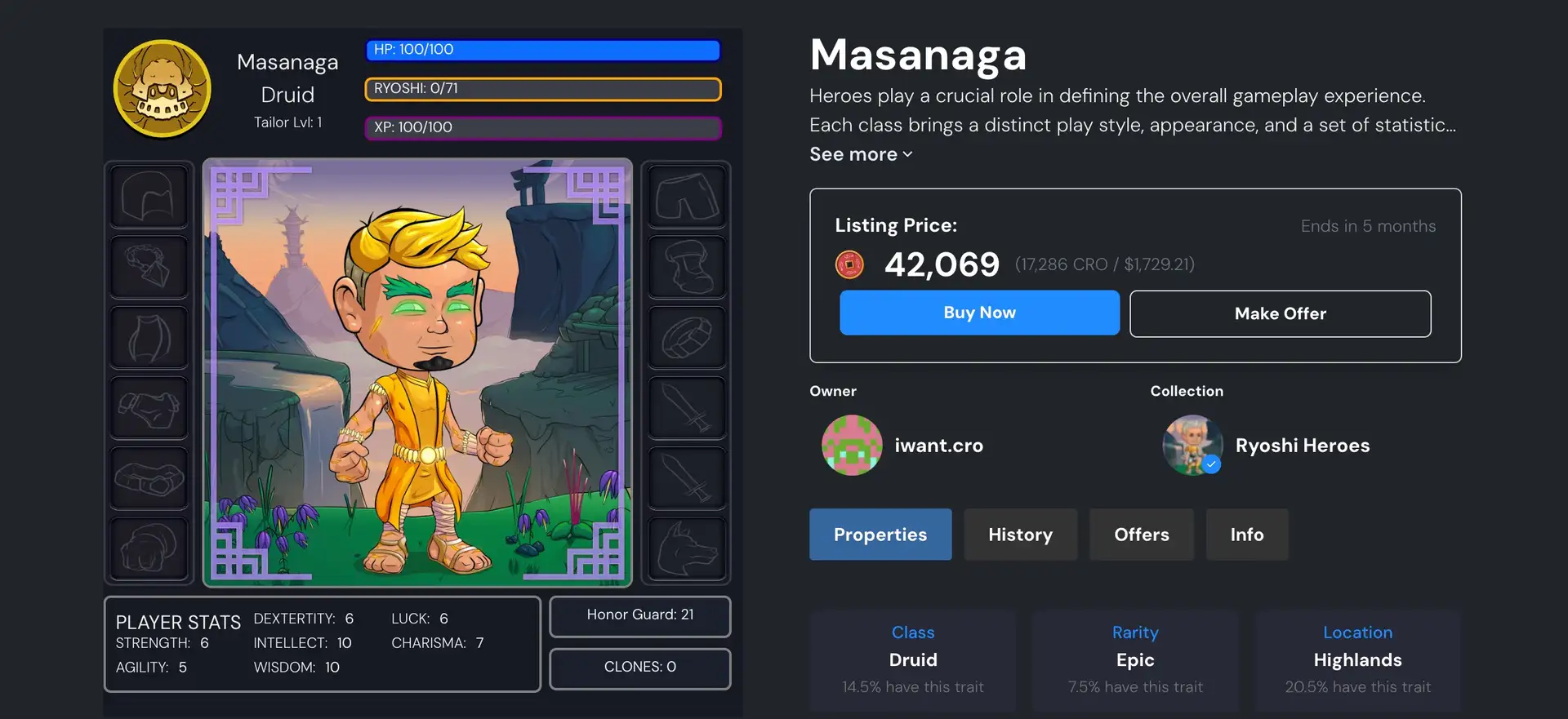Select the pants equipment slot
1568x719 pixels.
pyautogui.click(x=687, y=197)
